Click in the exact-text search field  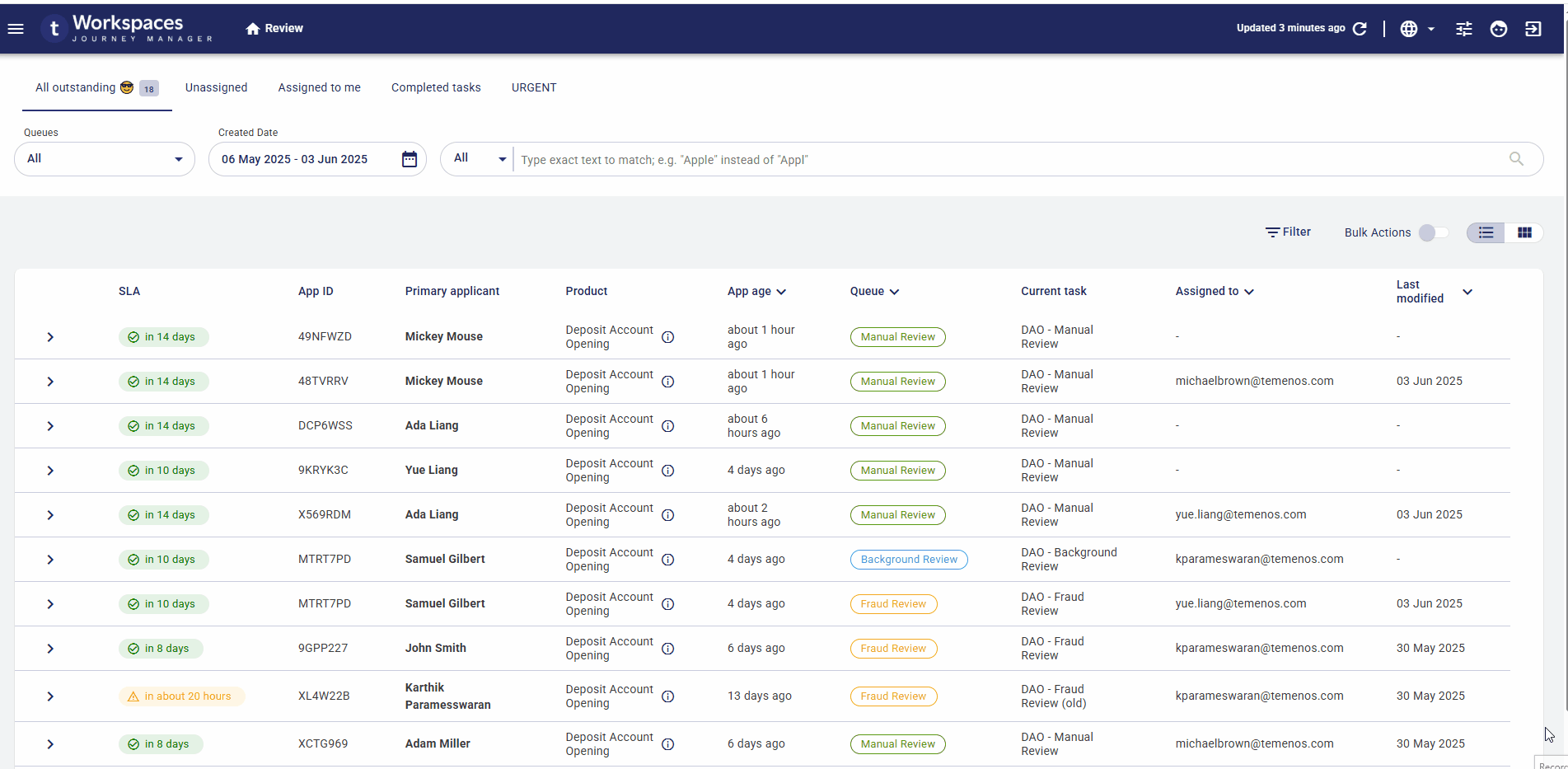pos(1009,160)
